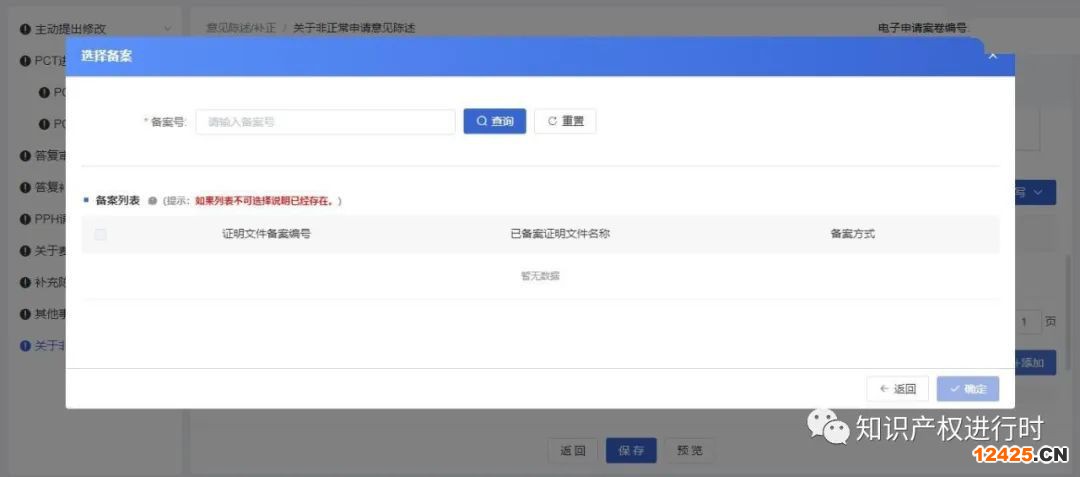Image resolution: width=1080 pixels, height=477 pixels.
Task: Click the 返回 button at the page bottom
Action: (573, 450)
